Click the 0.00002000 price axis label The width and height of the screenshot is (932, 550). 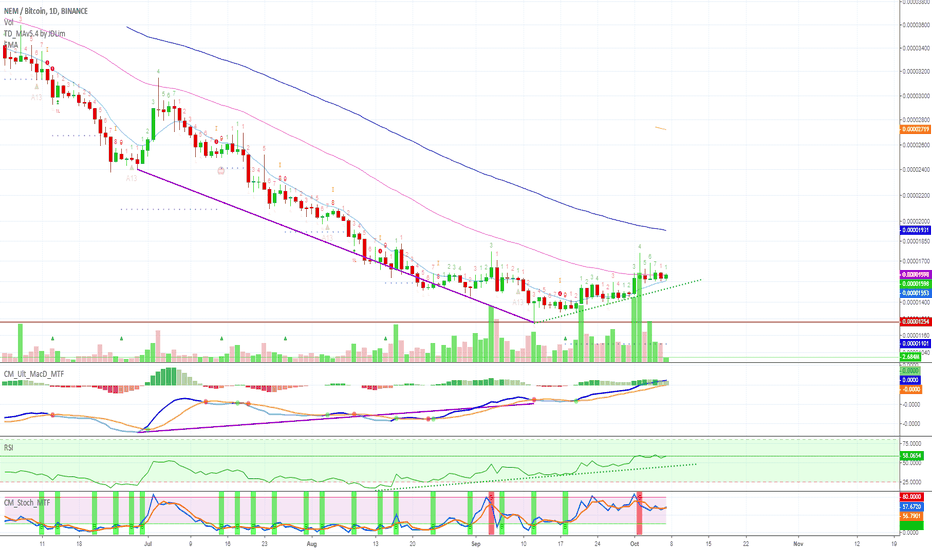tap(915, 221)
